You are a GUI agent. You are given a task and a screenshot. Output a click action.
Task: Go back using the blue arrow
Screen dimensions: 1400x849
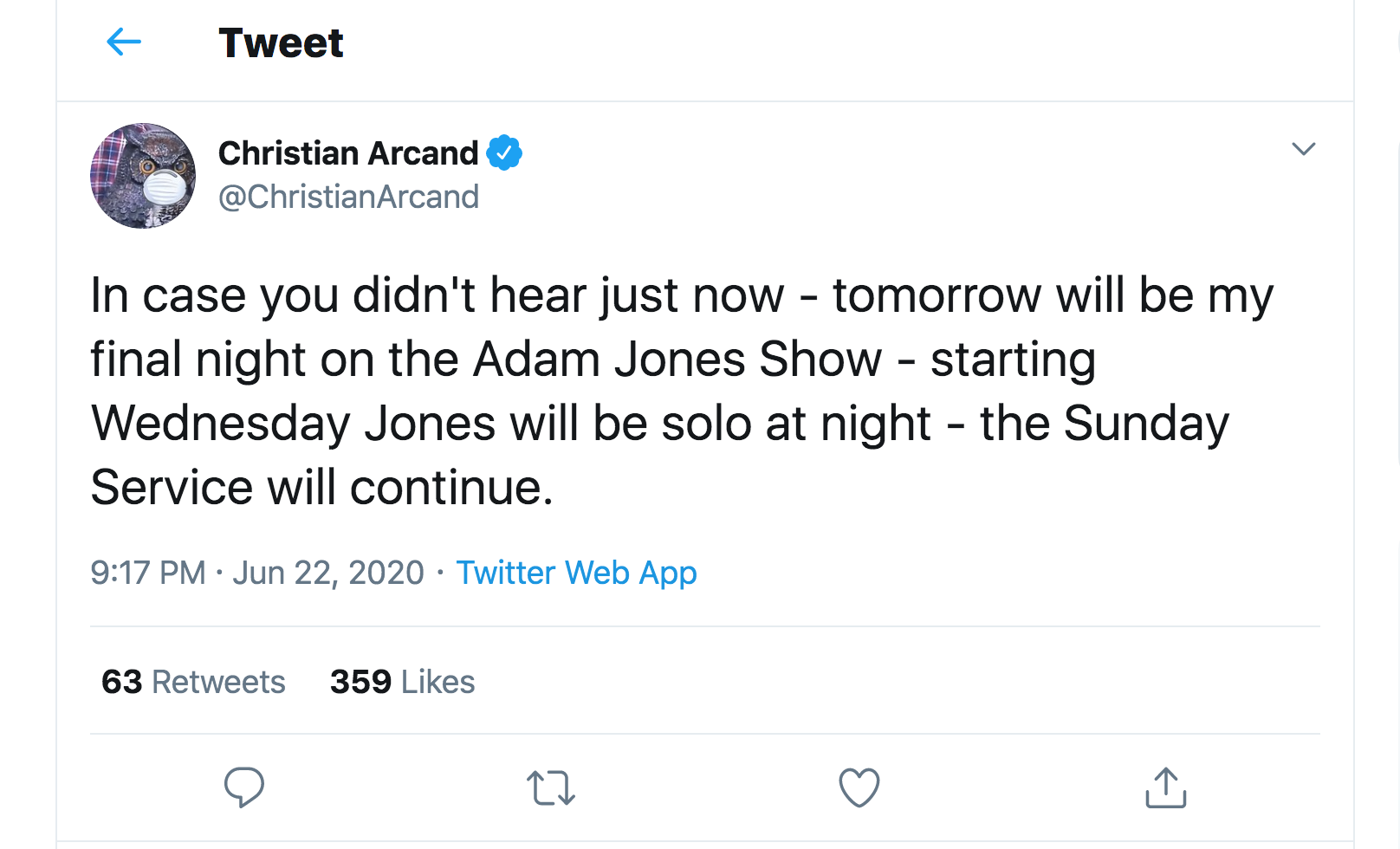point(123,42)
